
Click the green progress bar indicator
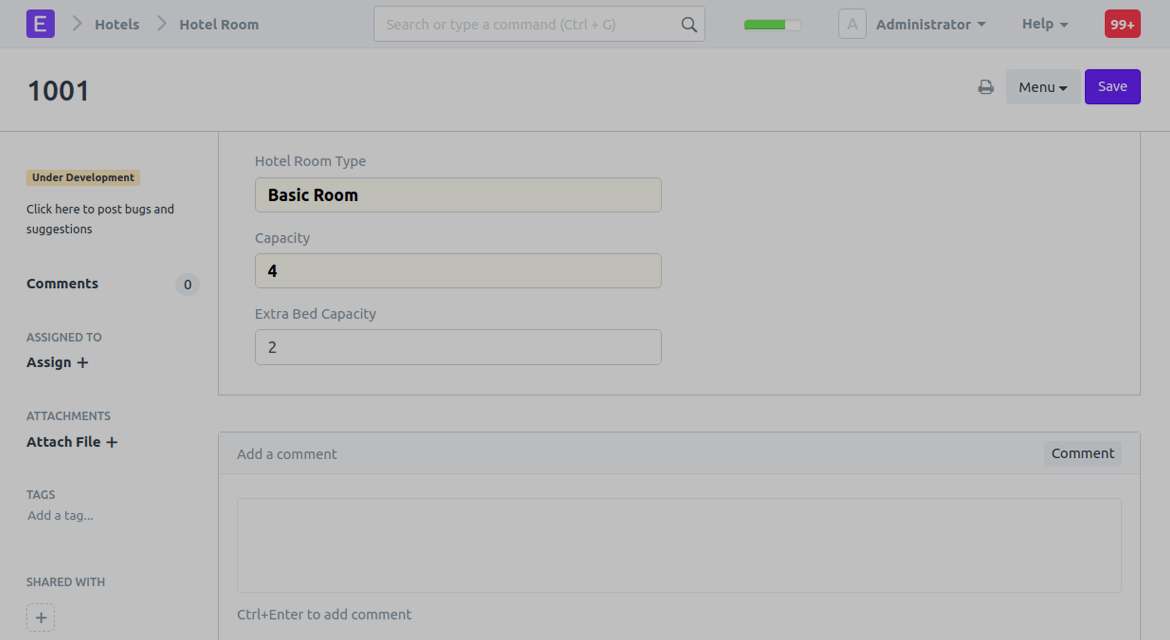[x=772, y=25]
